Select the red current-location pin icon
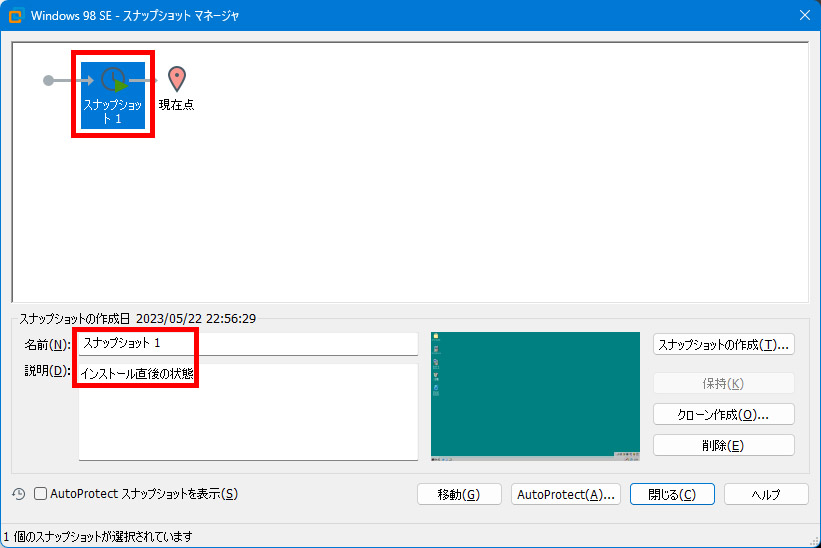Image resolution: width=821 pixels, height=548 pixels. pos(177,79)
